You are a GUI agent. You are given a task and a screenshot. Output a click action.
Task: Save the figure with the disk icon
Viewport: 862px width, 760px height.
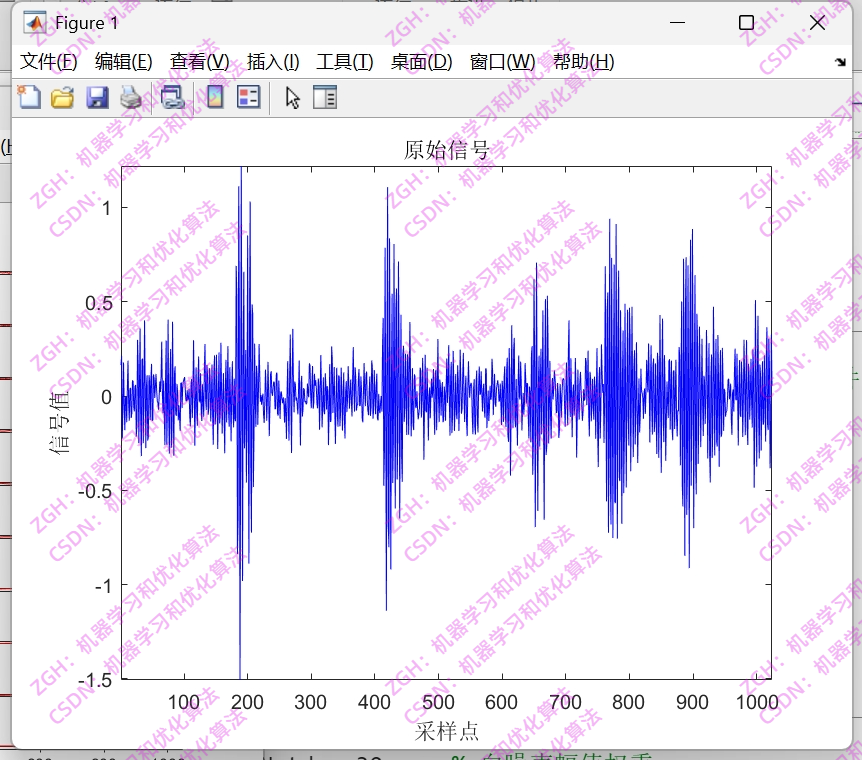(x=97, y=97)
